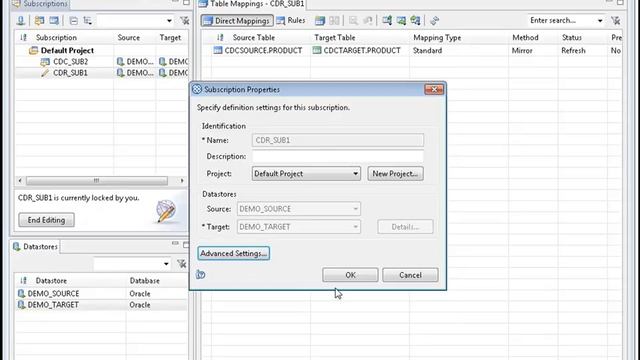Clear the Table Mappings search filter icon

pos(616,20)
